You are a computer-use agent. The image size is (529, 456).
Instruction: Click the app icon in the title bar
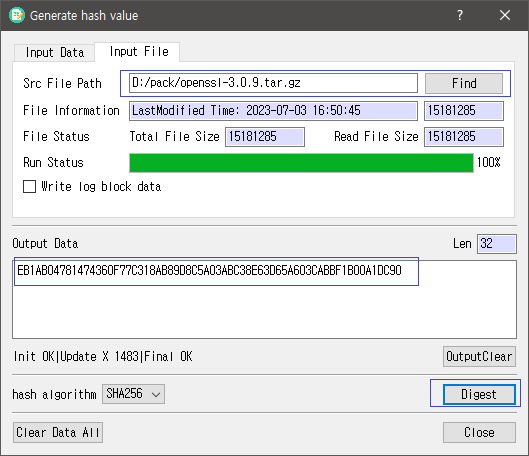click(x=17, y=15)
